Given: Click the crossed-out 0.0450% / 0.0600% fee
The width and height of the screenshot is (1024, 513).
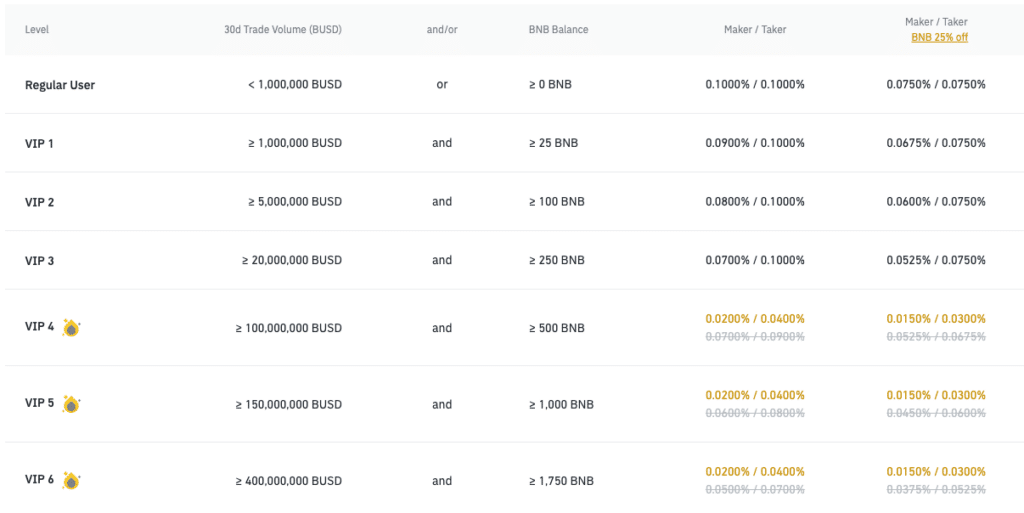Looking at the screenshot, I should pyautogui.click(x=936, y=413).
